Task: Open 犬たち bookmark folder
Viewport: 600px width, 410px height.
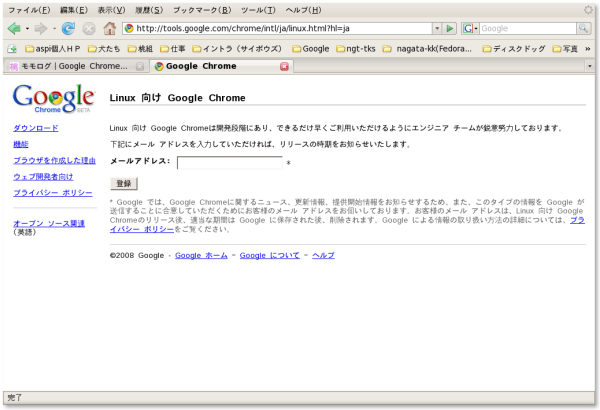Action: (x=104, y=49)
